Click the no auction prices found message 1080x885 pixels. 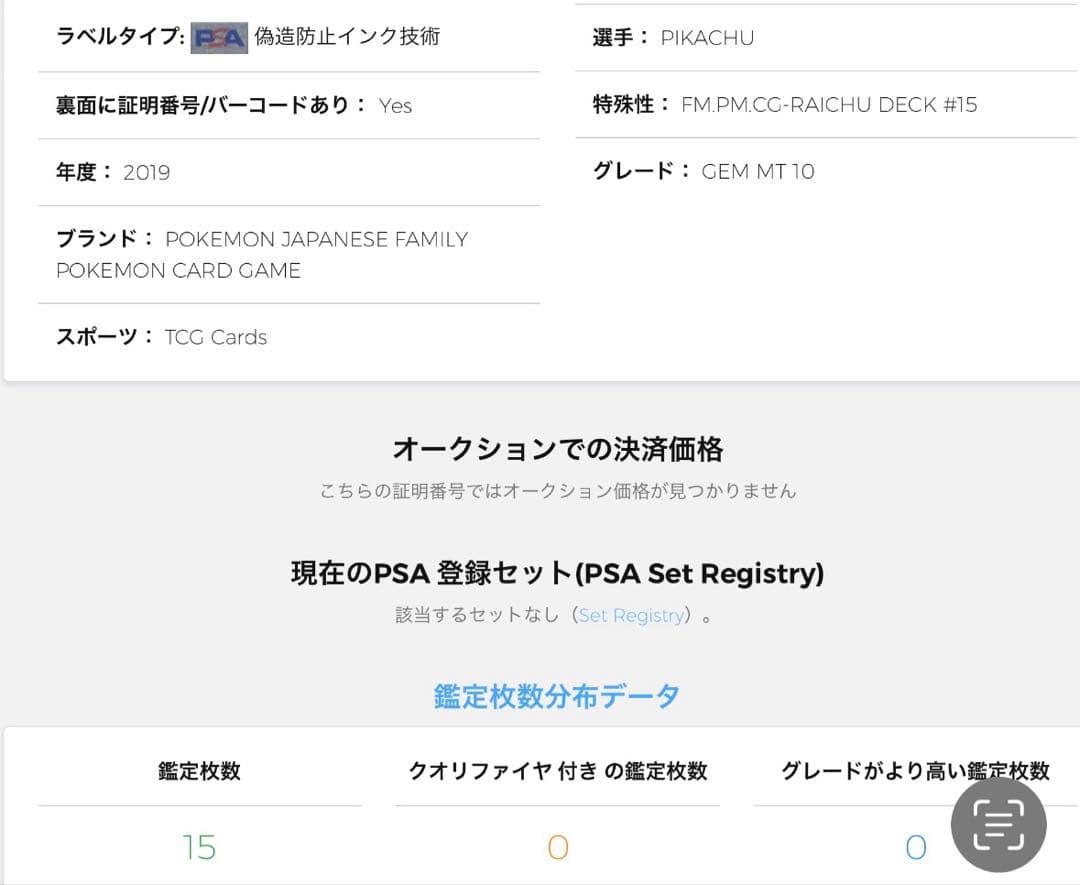(557, 491)
